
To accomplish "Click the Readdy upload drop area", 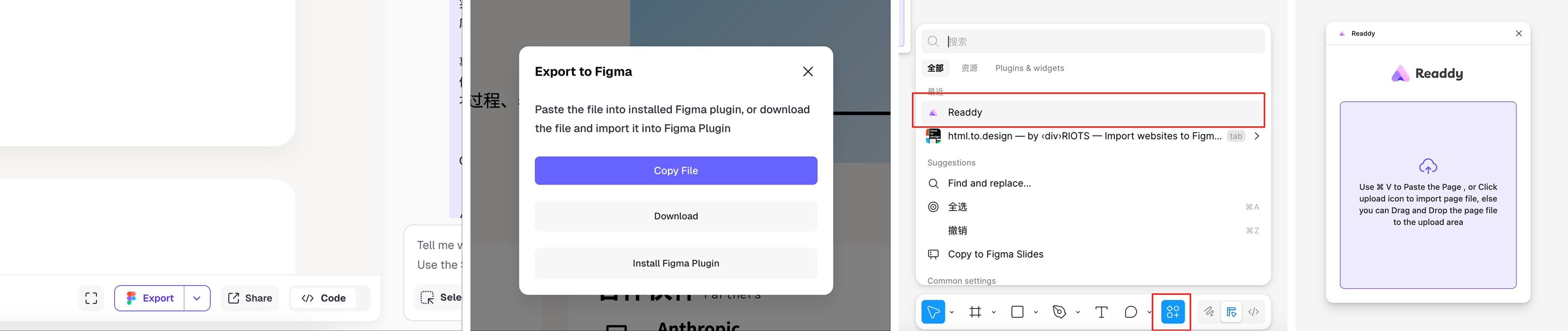I will click(x=1427, y=195).
